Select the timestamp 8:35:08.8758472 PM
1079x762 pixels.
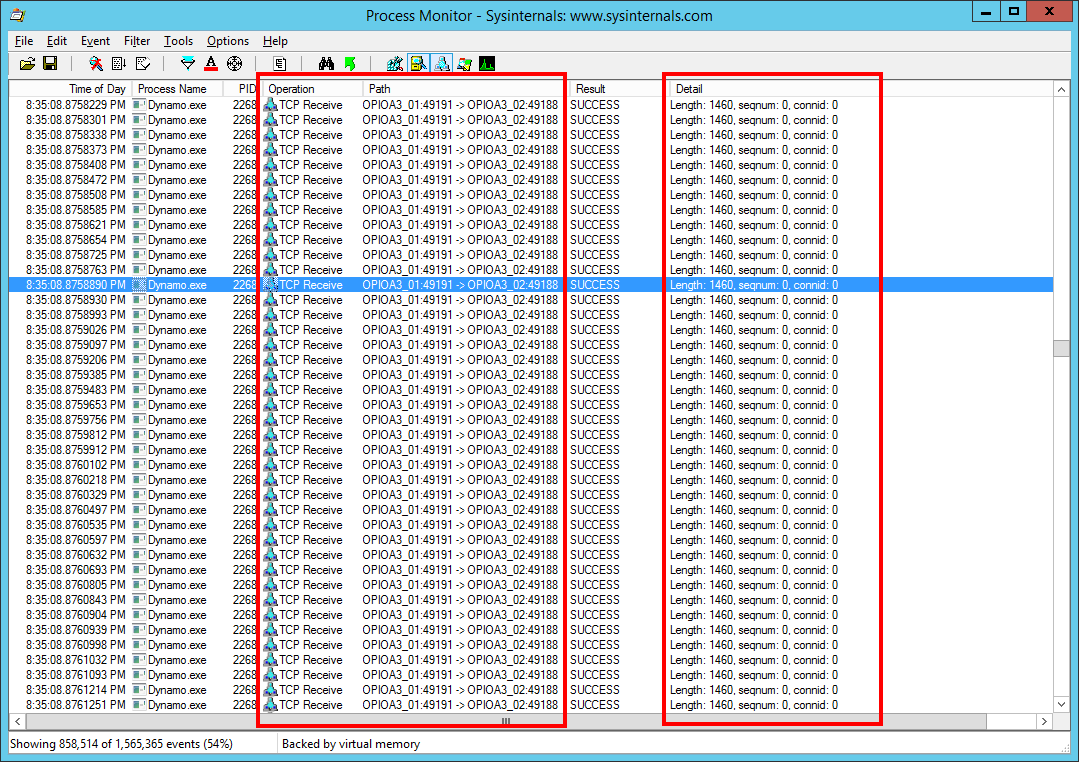[x=76, y=180]
